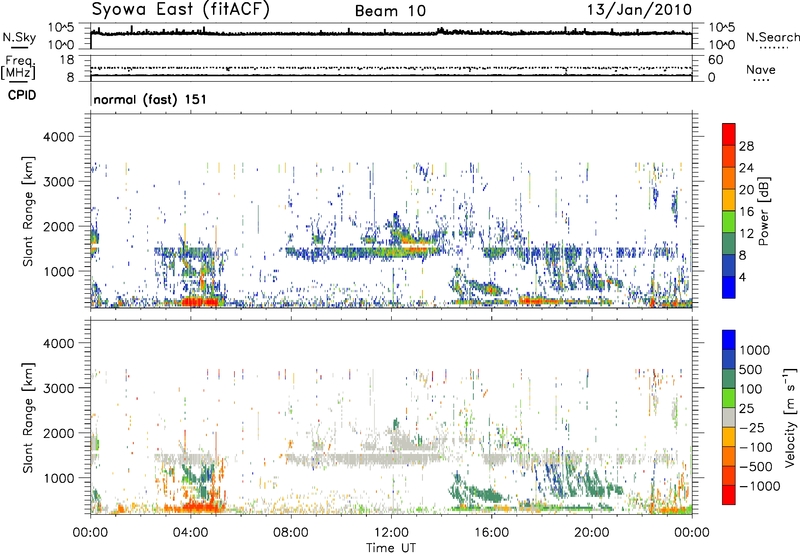This screenshot has width=800, height=554.
Task: Select the "Freq. [MHz]" axis label
Action: 18,67
